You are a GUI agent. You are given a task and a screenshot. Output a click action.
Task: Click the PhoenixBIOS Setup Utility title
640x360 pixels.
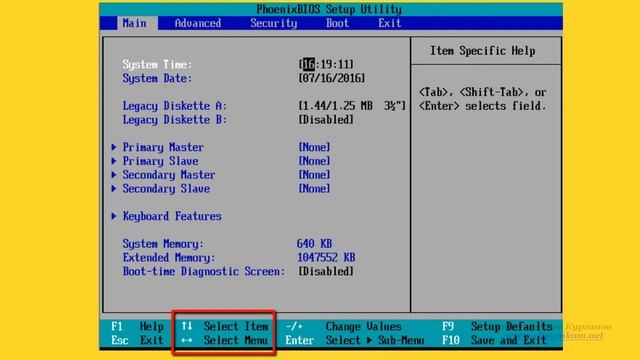point(329,9)
